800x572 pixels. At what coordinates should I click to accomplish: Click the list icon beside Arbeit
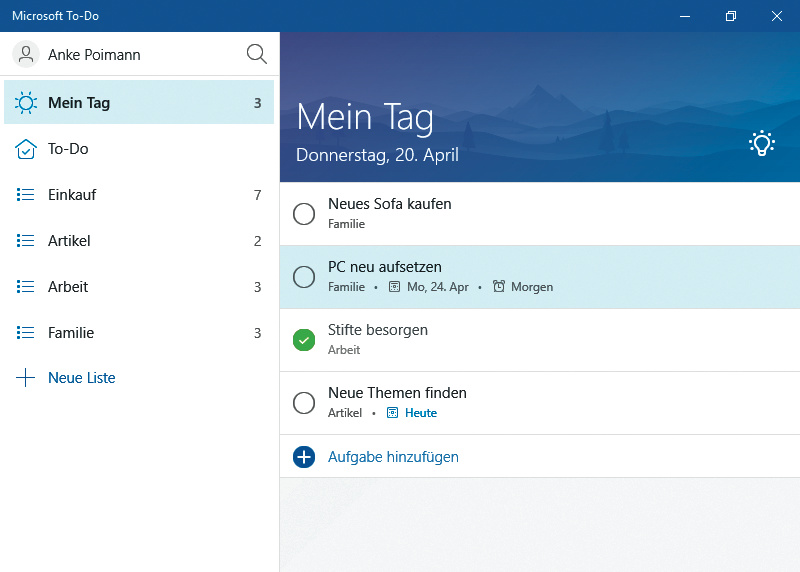click(26, 287)
